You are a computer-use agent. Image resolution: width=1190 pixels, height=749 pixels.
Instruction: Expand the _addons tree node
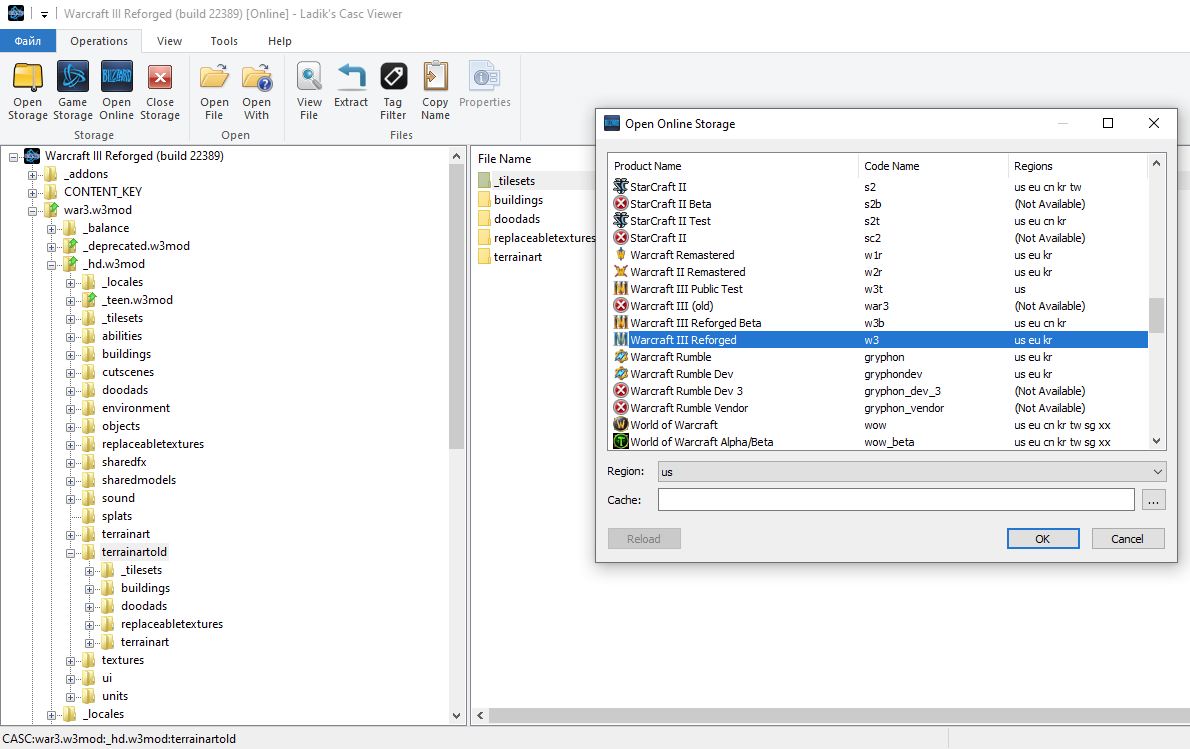(x=32, y=175)
